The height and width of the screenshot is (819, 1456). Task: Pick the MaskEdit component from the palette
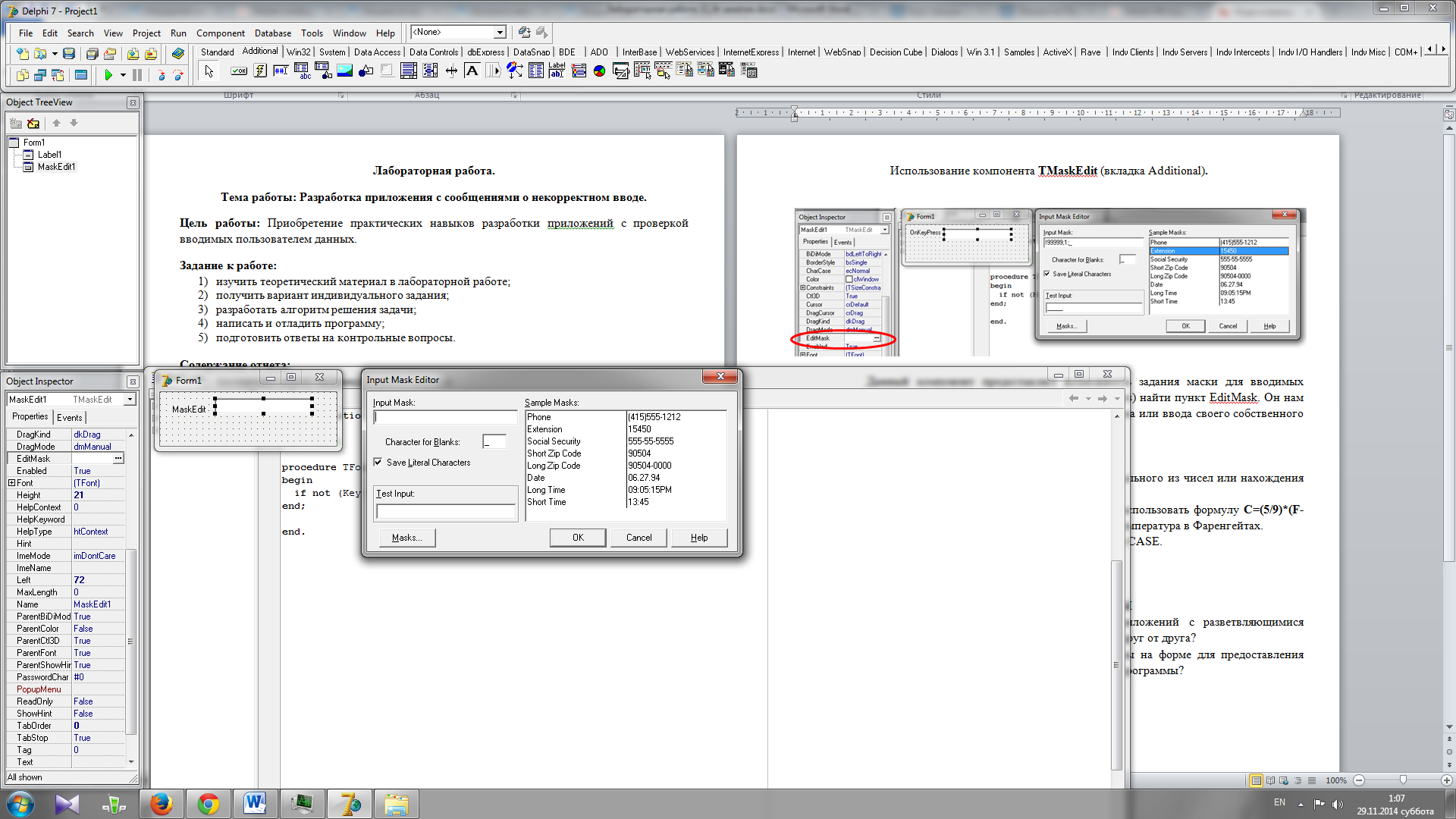click(281, 71)
